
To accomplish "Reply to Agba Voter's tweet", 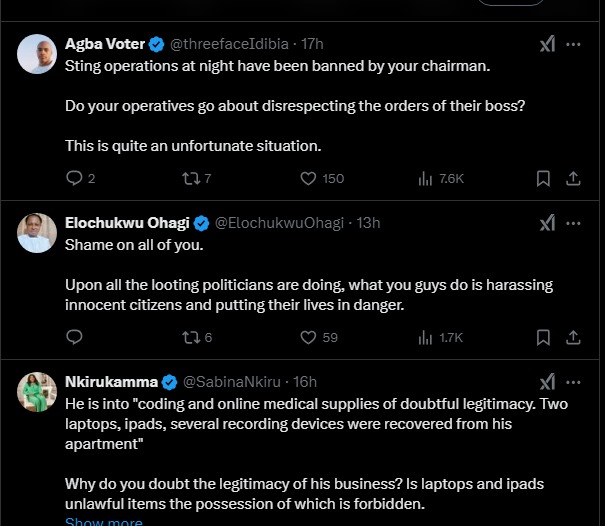I will pyautogui.click(x=74, y=178).
